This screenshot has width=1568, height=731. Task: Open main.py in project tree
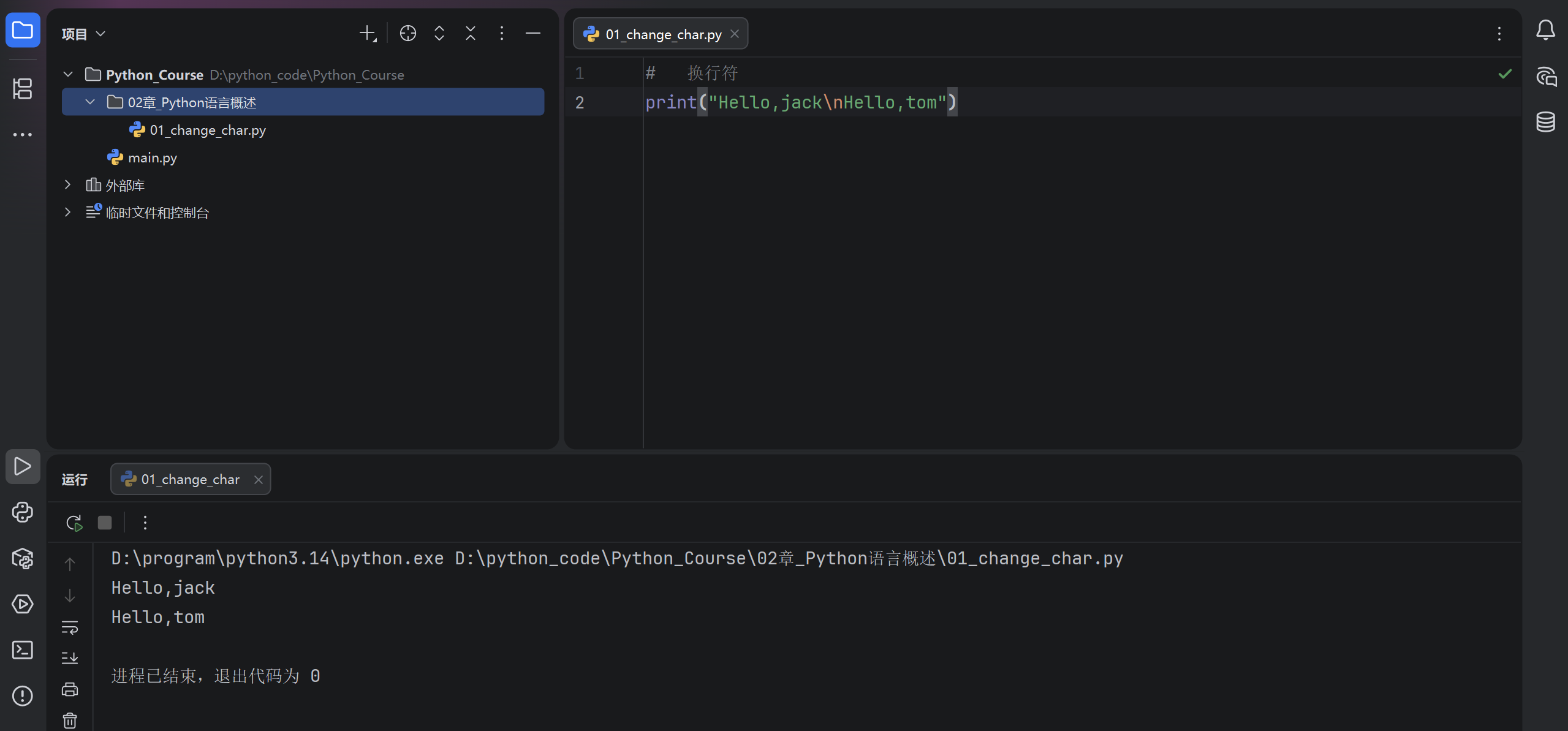(152, 157)
